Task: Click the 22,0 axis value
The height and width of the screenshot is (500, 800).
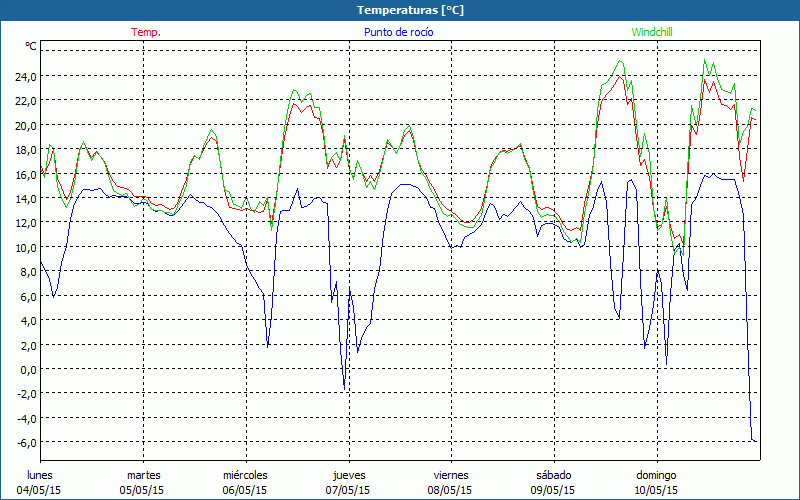Action: point(26,101)
